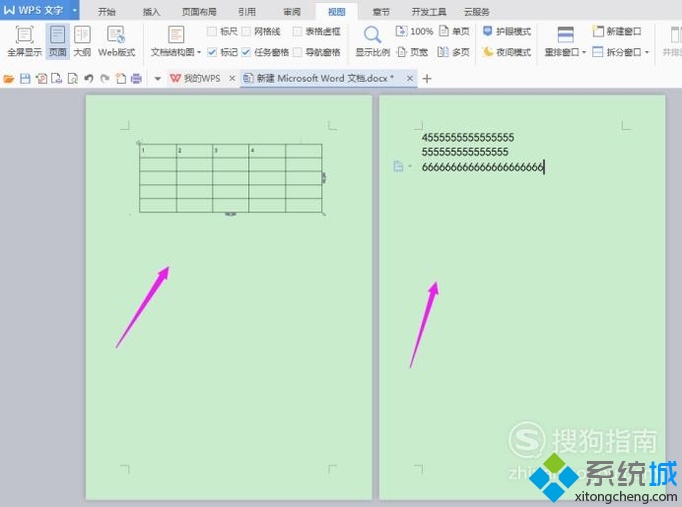Print the document with the printer icon
This screenshot has height=507, width=682.
[x=137, y=79]
